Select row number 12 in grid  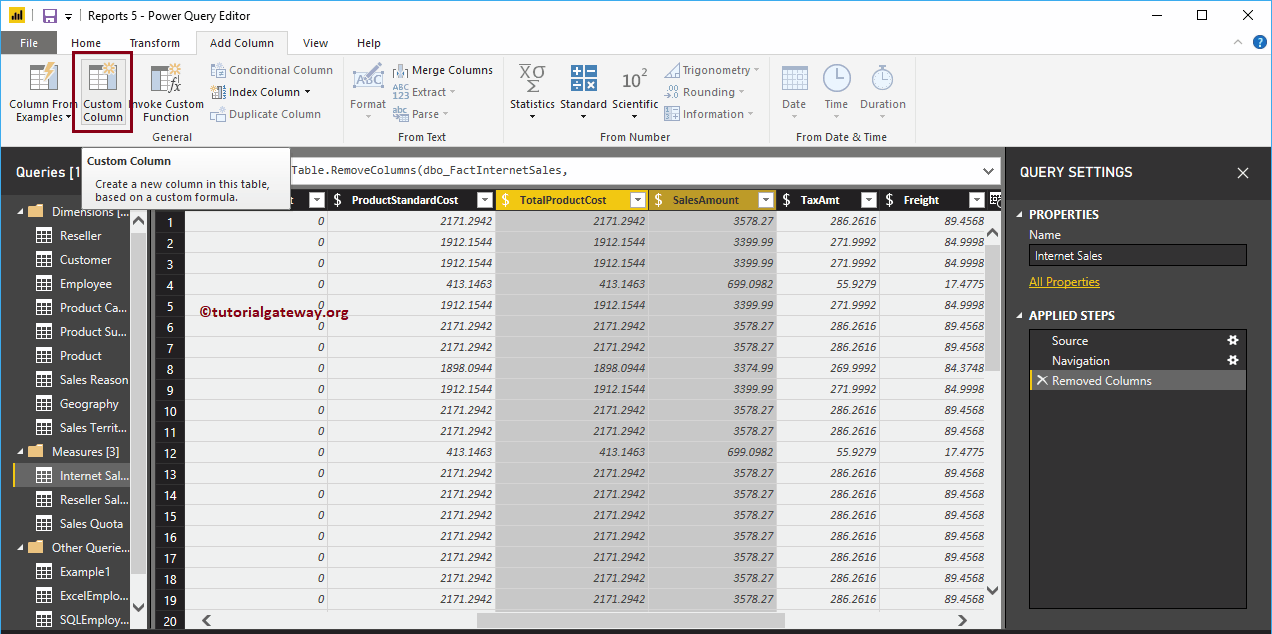(170, 452)
